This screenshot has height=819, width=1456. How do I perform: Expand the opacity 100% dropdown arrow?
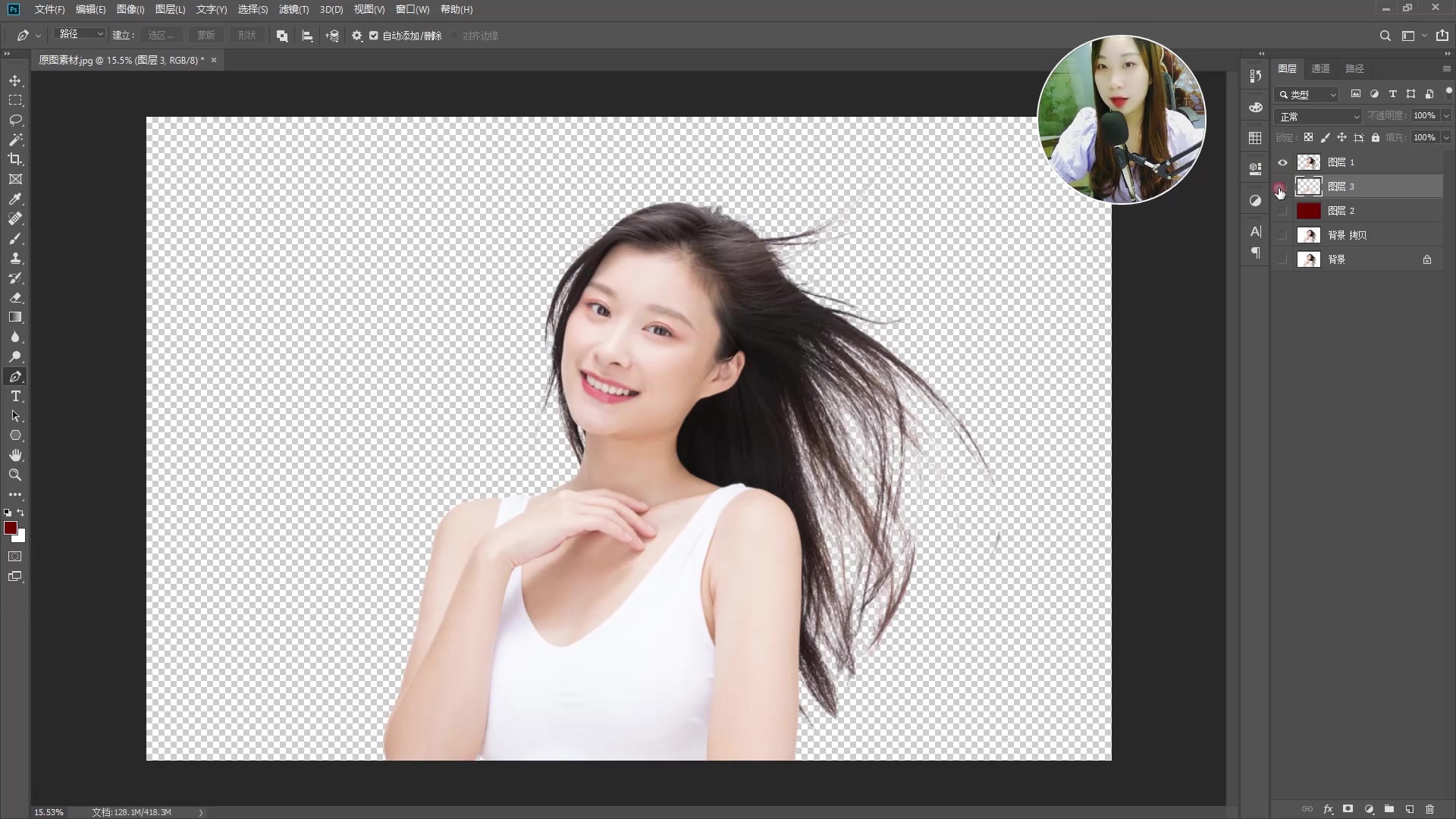[x=1446, y=116]
